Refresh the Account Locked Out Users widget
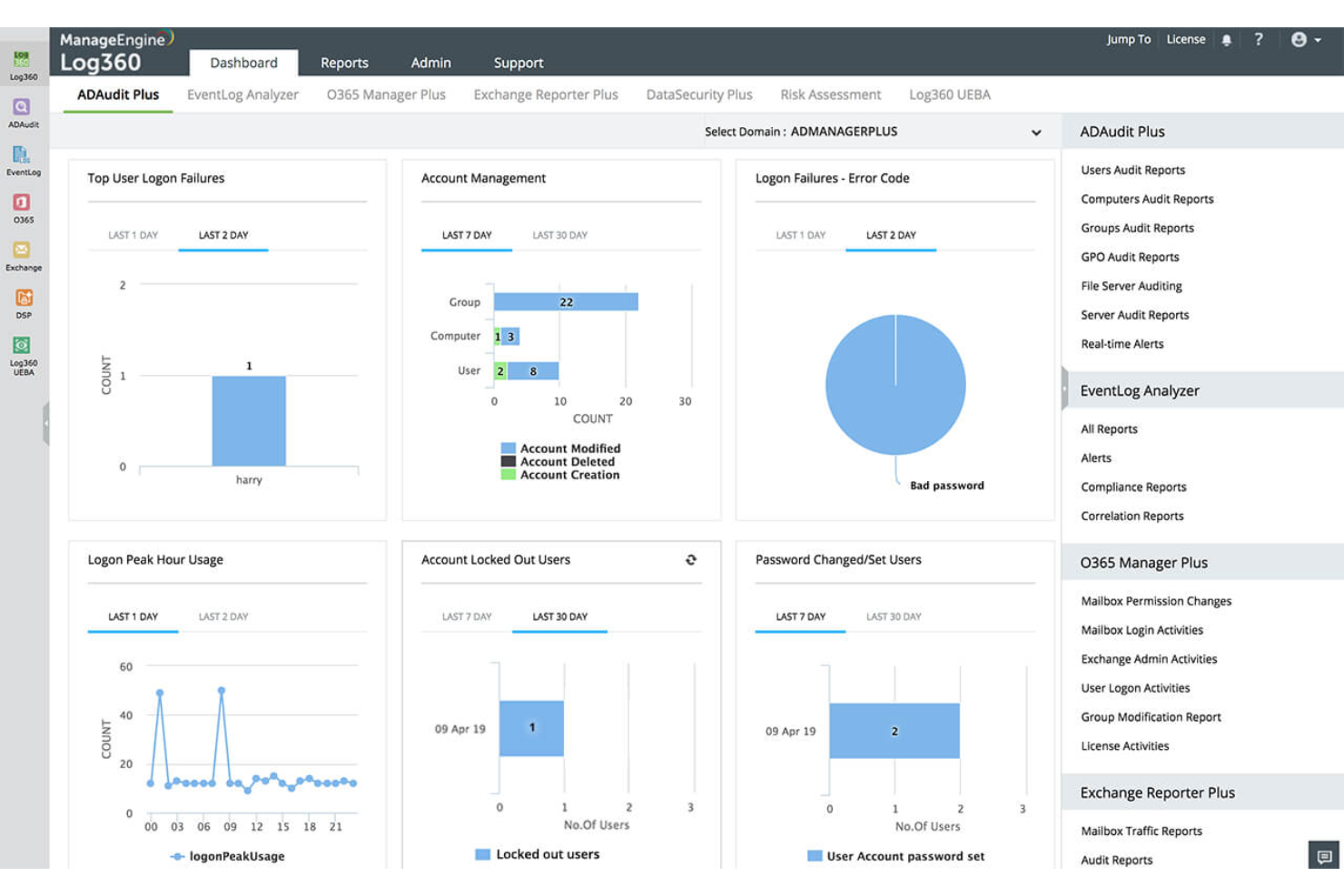Viewport: 1344px width, 896px height. pyautogui.click(x=691, y=560)
